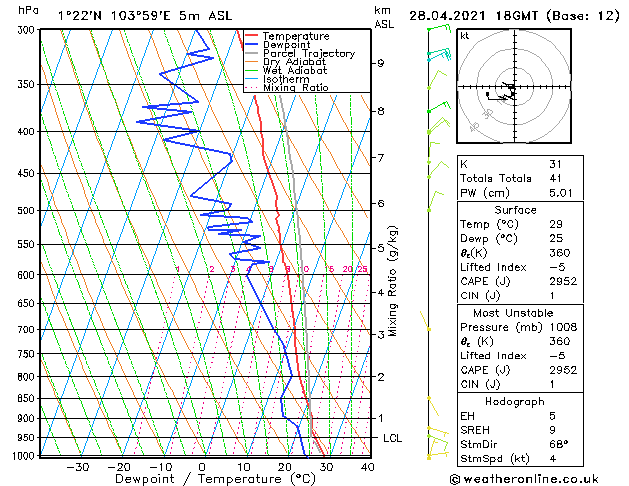Click the red Temperature legend line
The height and width of the screenshot is (486, 629).
tap(251, 35)
